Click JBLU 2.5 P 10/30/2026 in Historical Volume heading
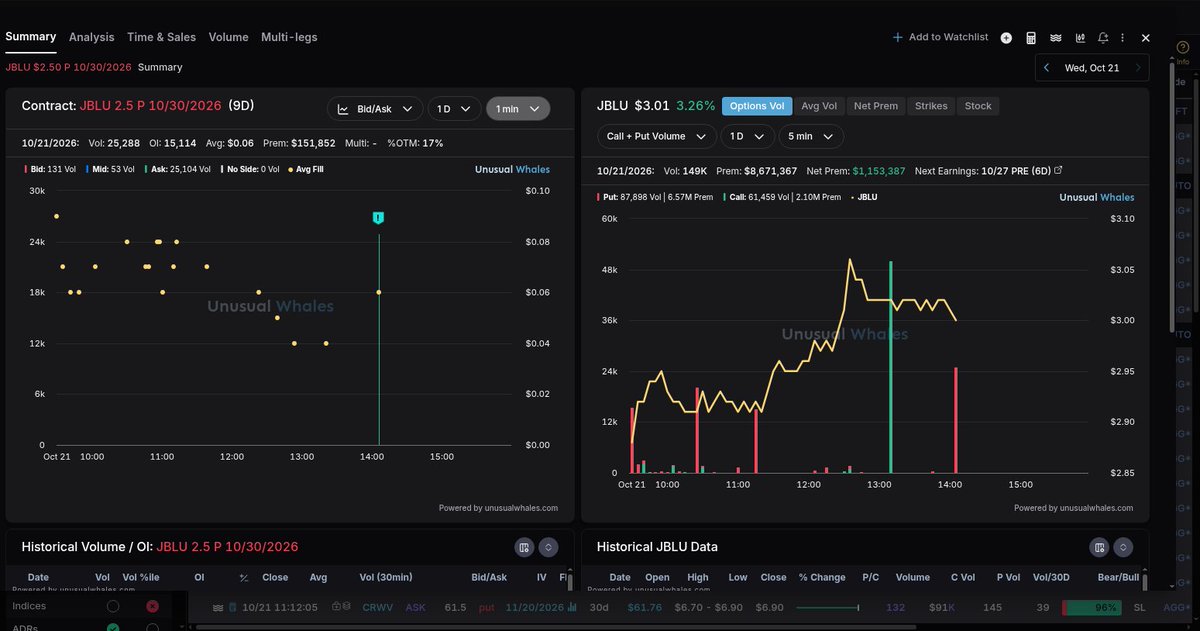The width and height of the screenshot is (1200, 631). (x=227, y=547)
